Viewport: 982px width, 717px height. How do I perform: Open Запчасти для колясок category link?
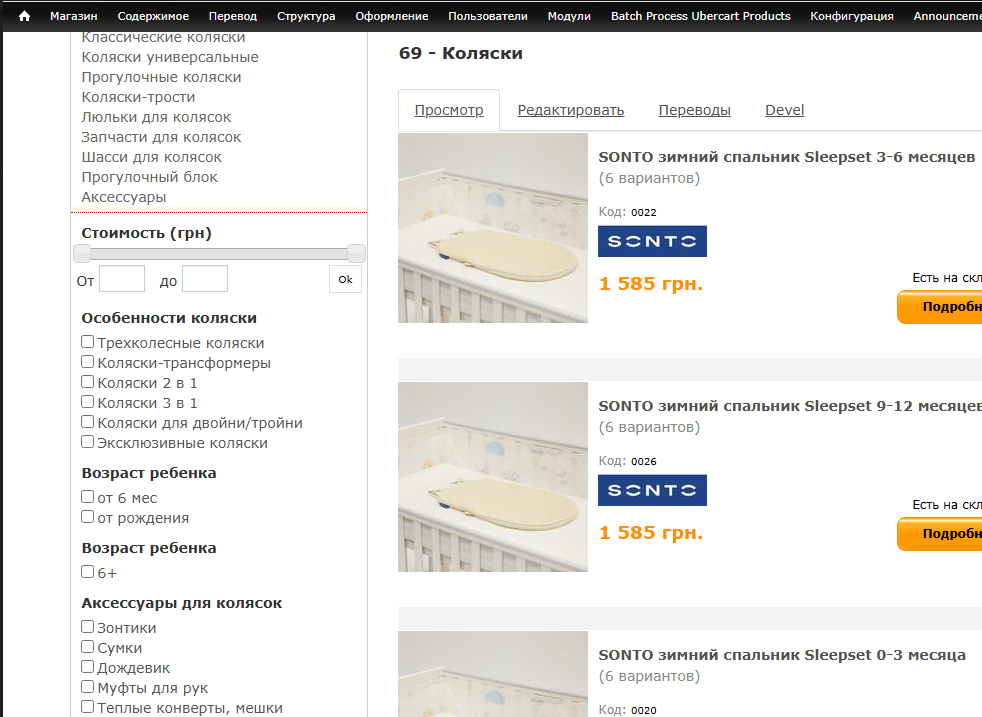[161, 137]
